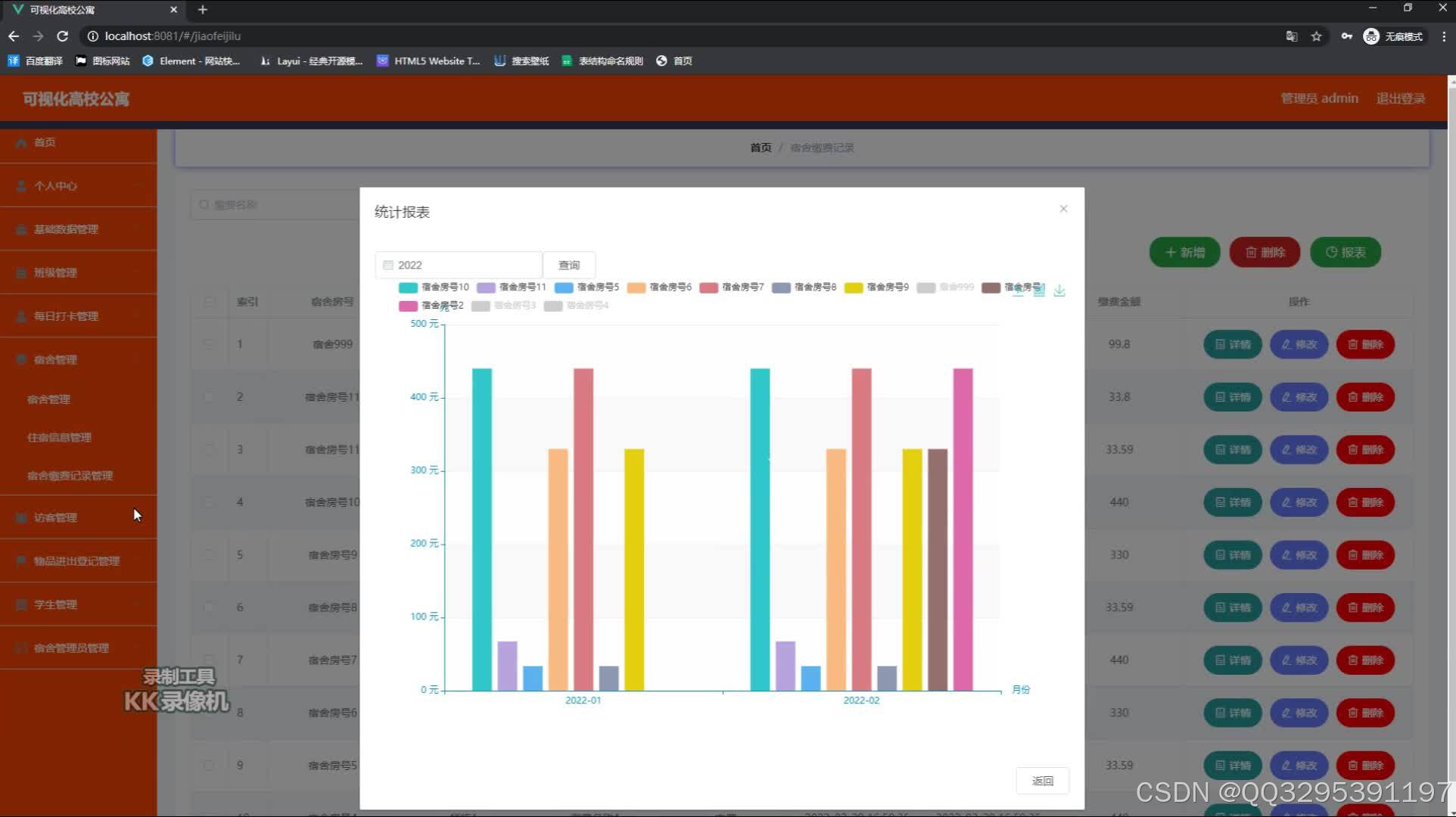Viewport: 1456px width, 817px height.
Task: Expand 学生管理 sidebar menu
Action: coord(79,605)
